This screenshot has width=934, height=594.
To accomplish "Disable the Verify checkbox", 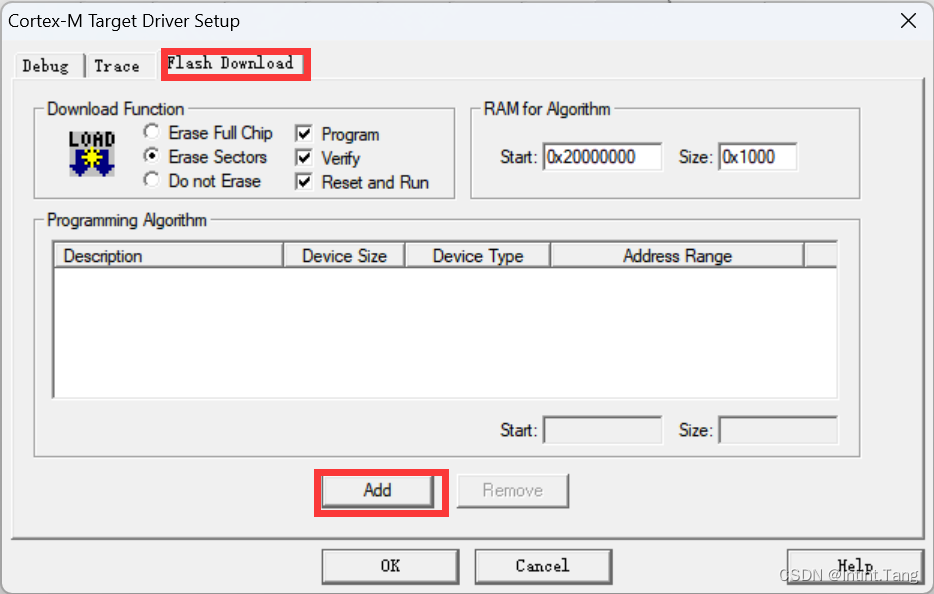I will pyautogui.click(x=303, y=157).
